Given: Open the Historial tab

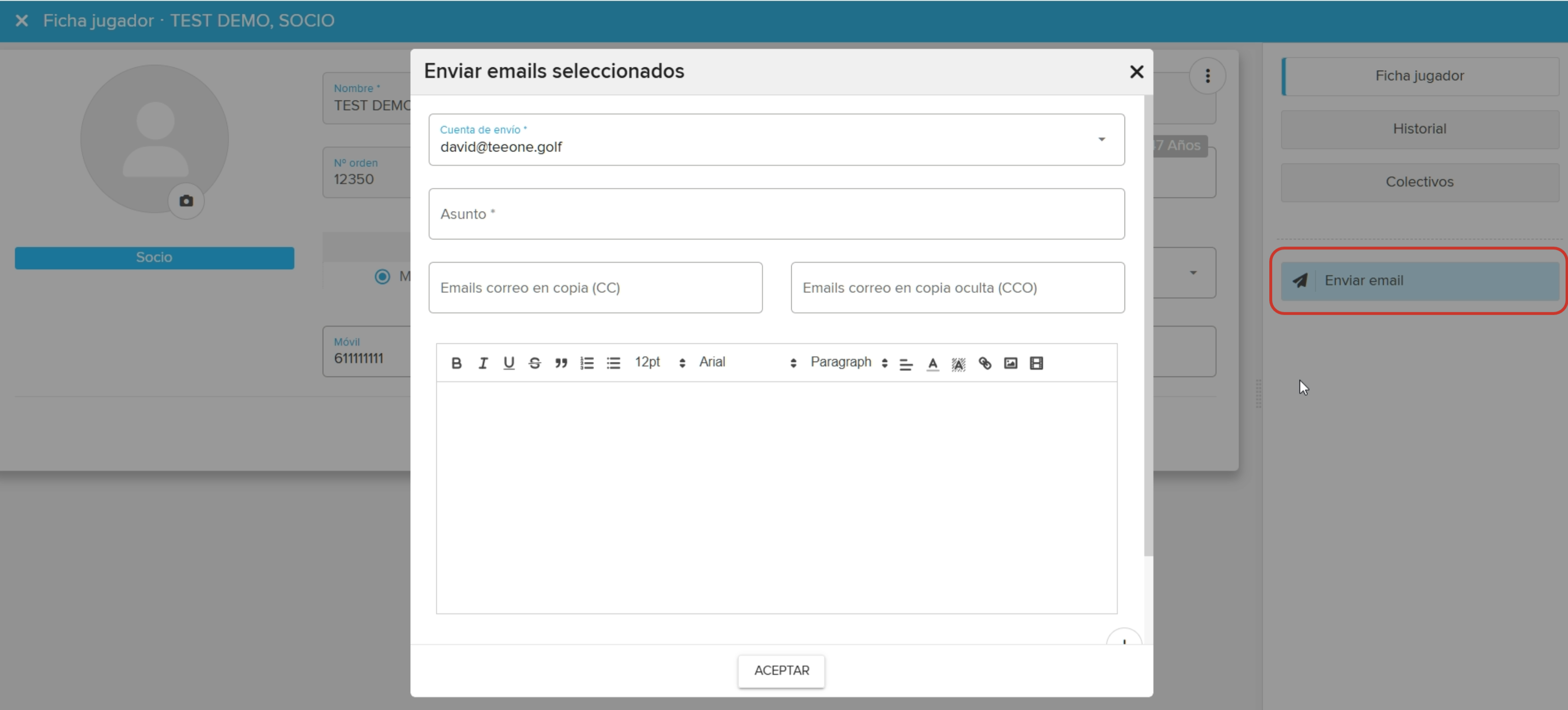Looking at the screenshot, I should tap(1420, 129).
